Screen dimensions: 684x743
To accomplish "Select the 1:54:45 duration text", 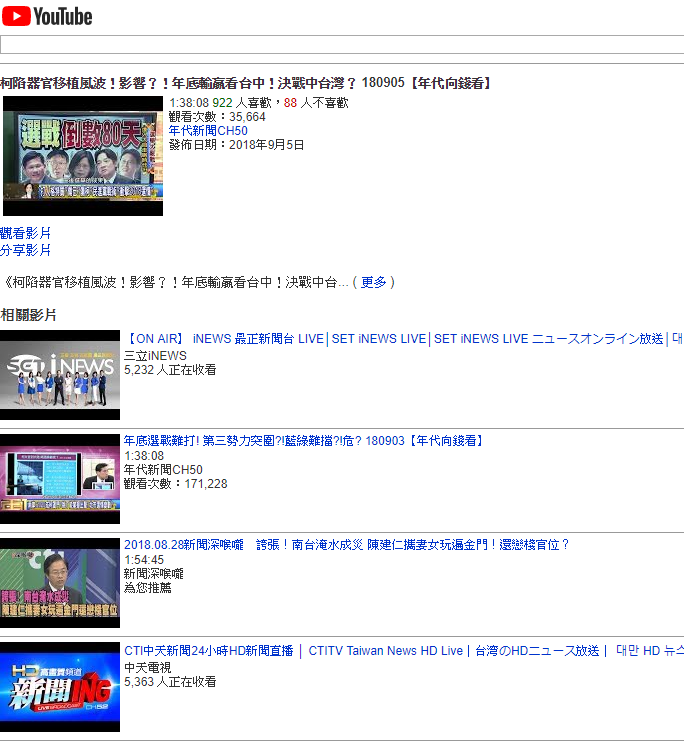I will tap(144, 560).
